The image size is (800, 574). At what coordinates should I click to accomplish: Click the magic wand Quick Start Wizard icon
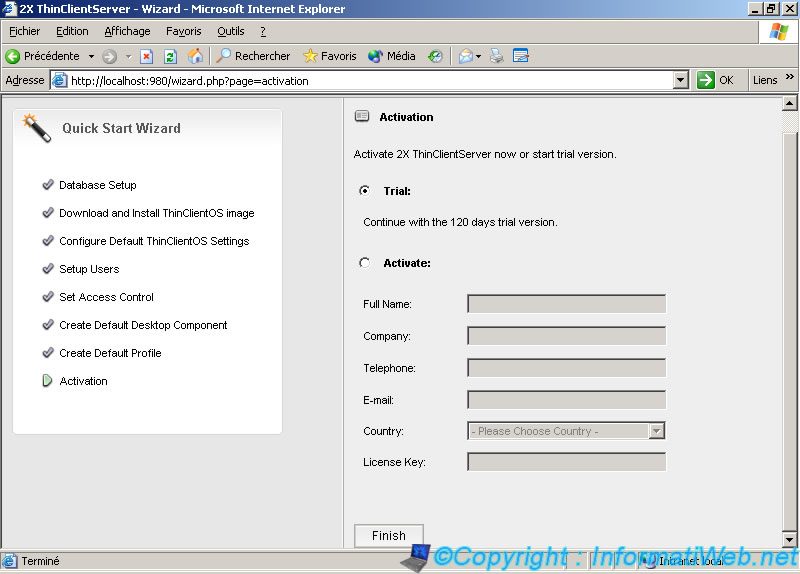coord(37,128)
